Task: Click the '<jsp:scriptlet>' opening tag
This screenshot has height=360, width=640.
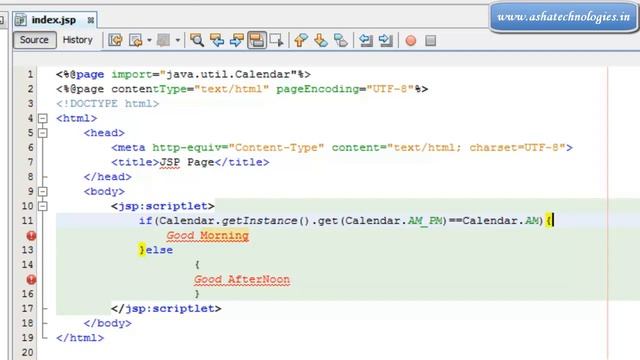Action: click(162, 206)
